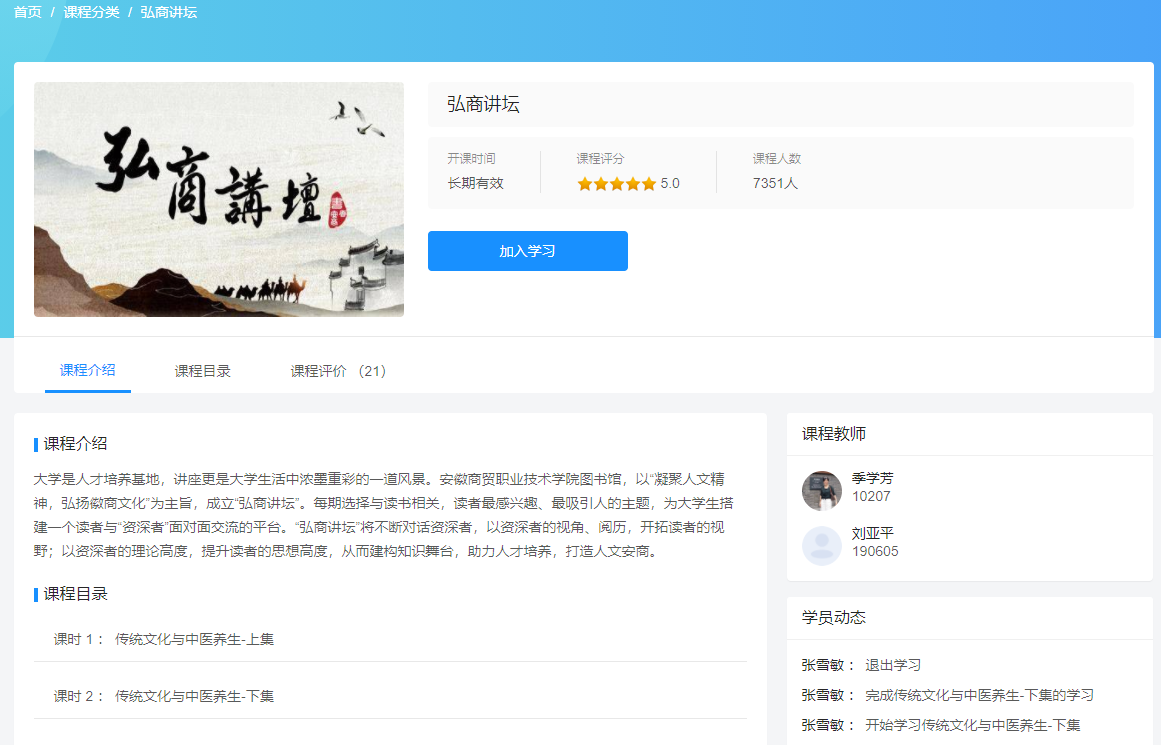Image resolution: width=1161 pixels, height=745 pixels.
Task: Open 课时 1: 传统文化与中医养生-上集
Action: [x=160, y=636]
